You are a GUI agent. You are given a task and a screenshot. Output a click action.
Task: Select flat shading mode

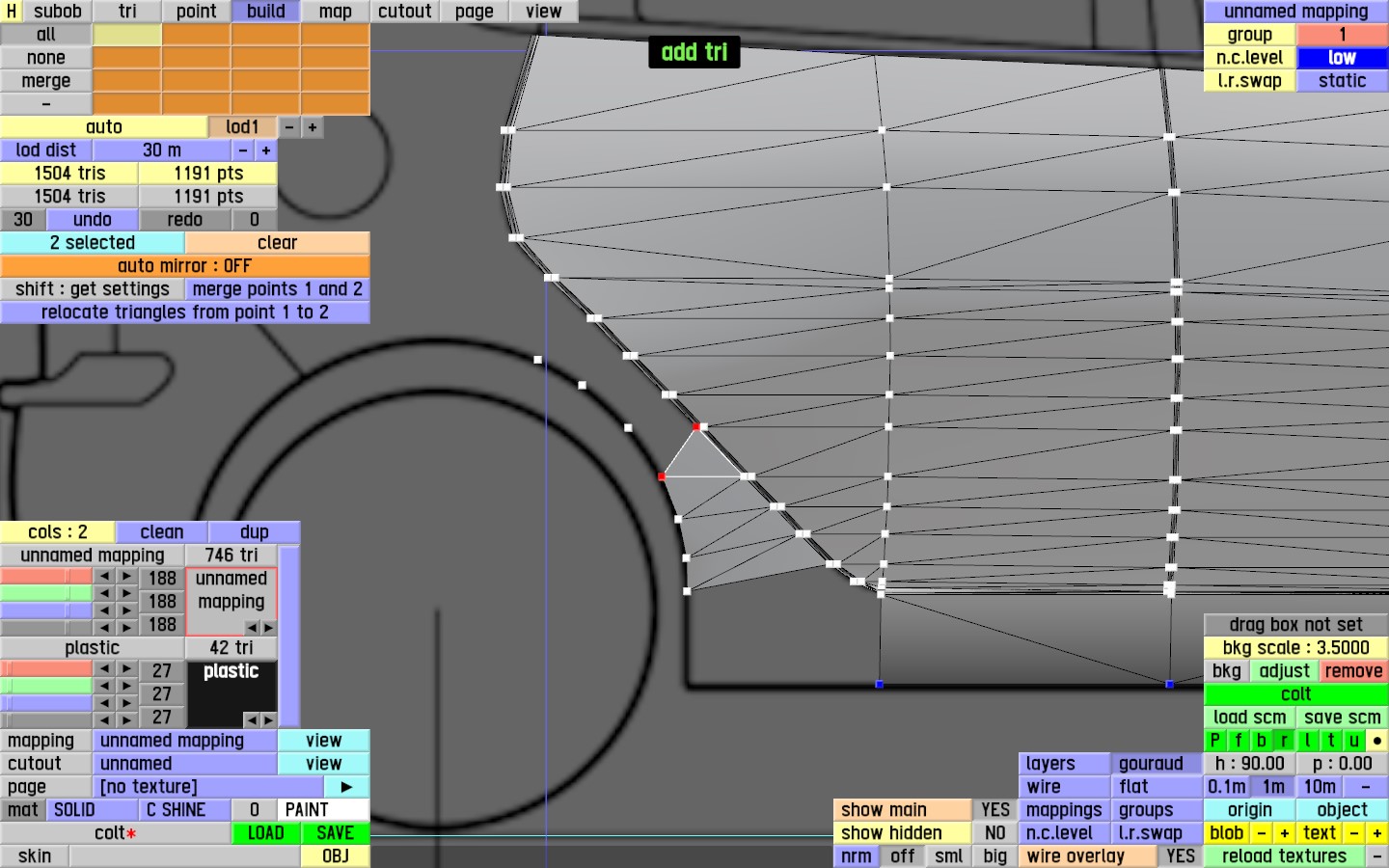(1157, 787)
